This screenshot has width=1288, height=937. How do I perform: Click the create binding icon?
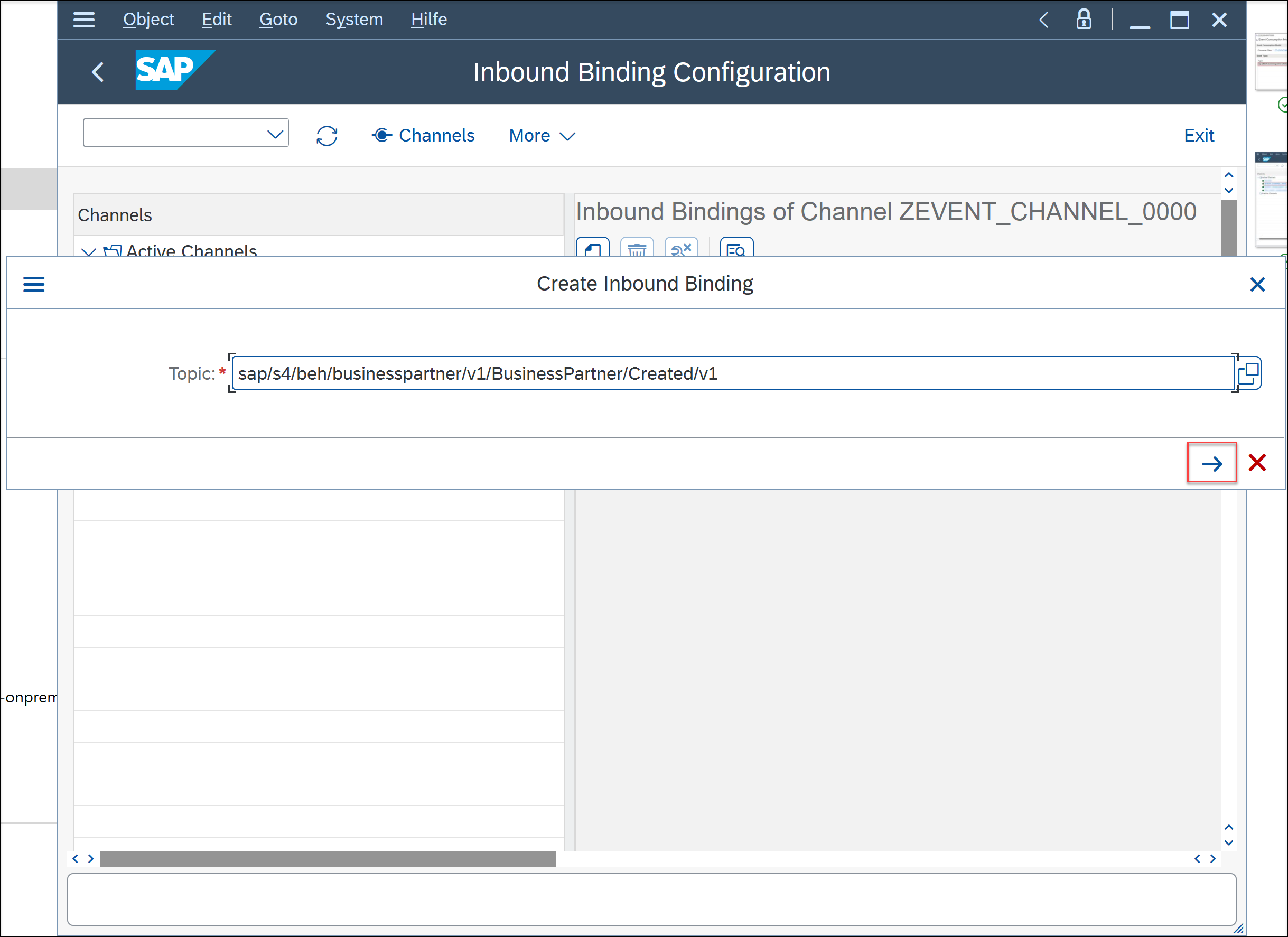[x=592, y=247]
